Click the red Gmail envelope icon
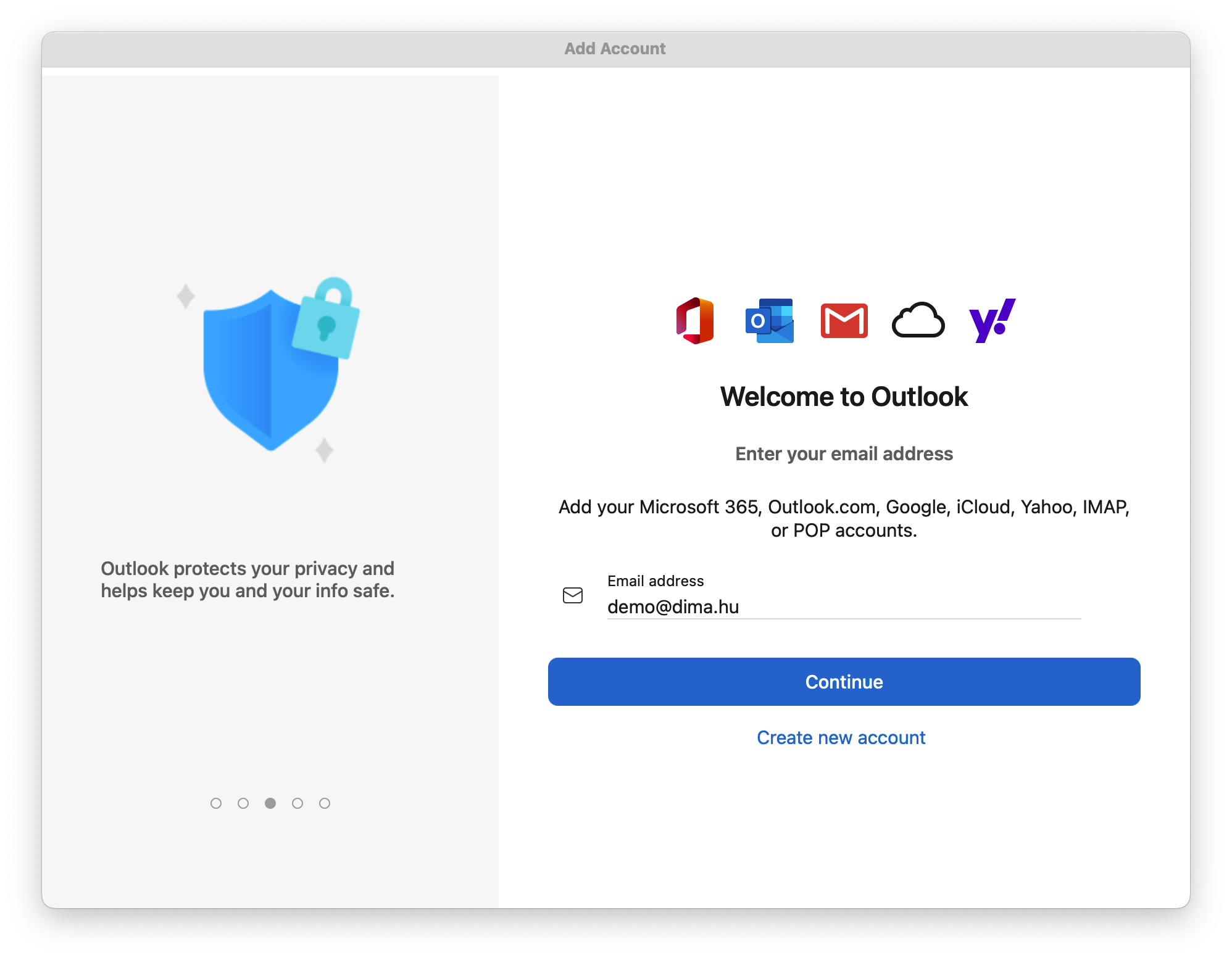1232x960 pixels. click(x=844, y=321)
